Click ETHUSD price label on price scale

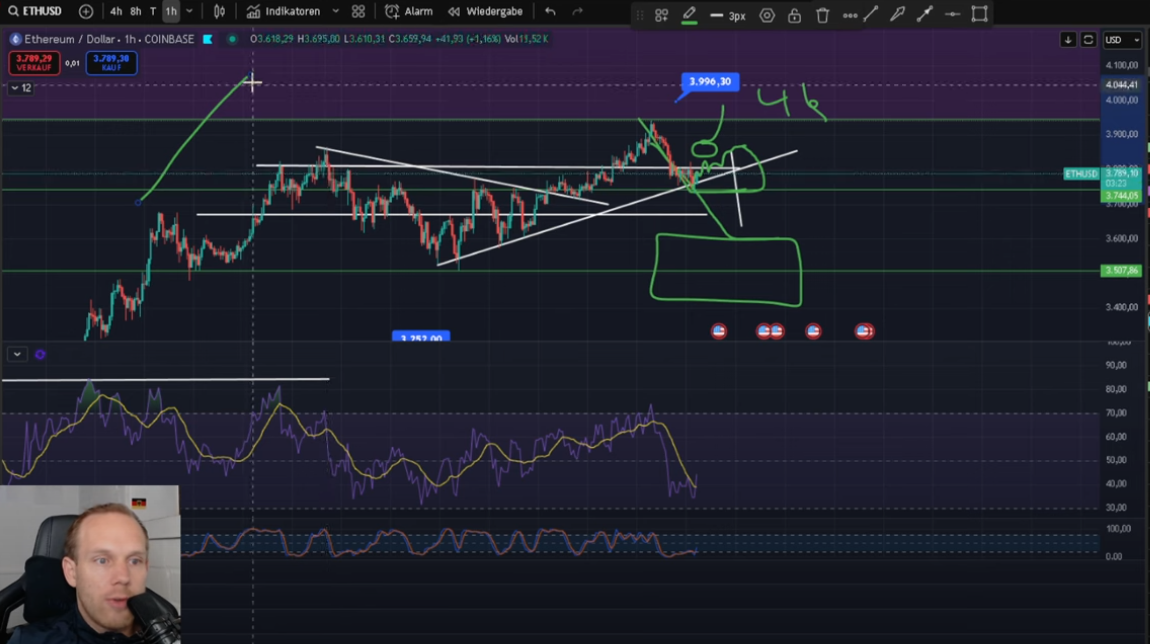[x=1081, y=174]
